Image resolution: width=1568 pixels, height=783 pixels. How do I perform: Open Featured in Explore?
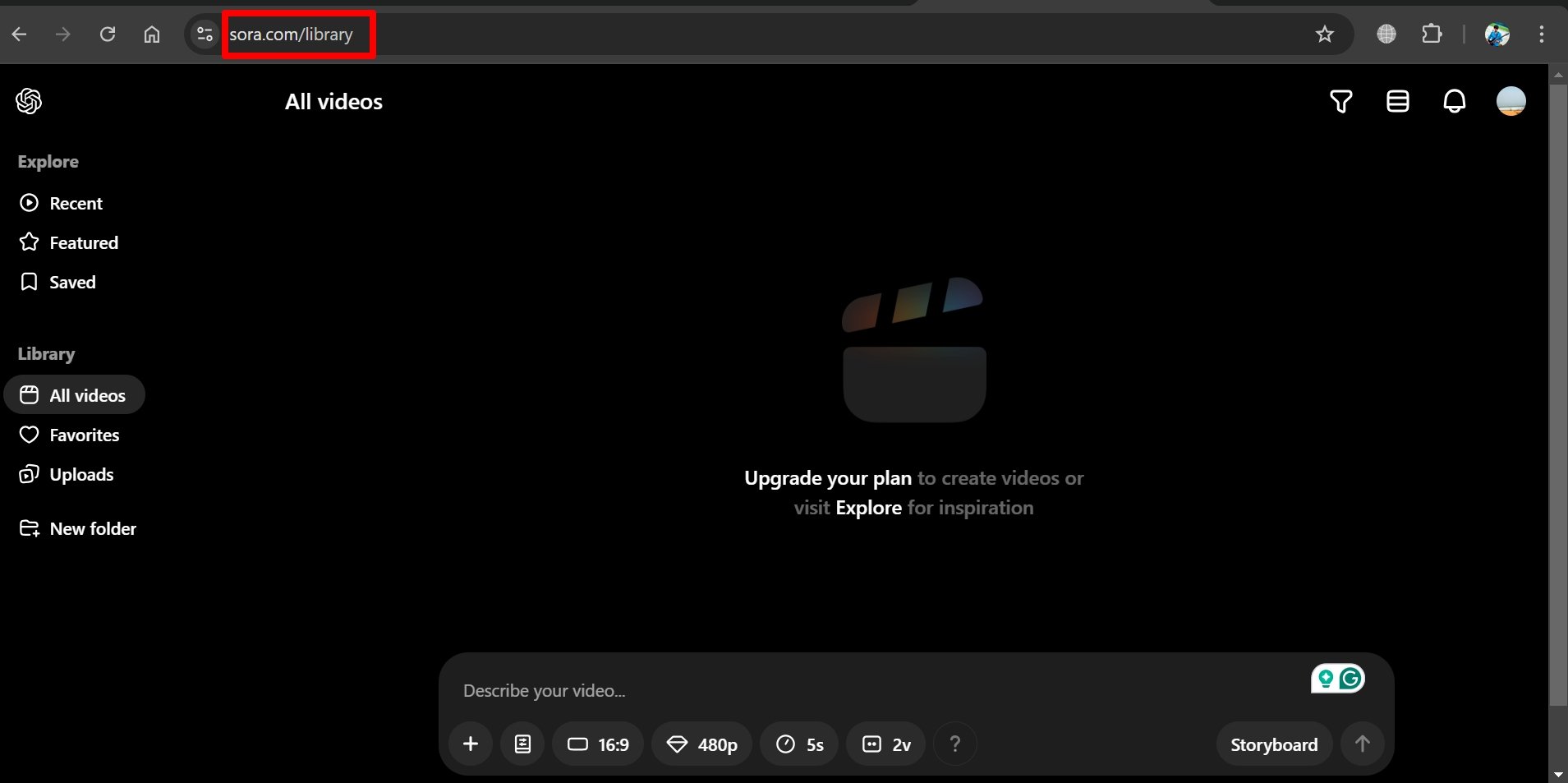point(69,242)
